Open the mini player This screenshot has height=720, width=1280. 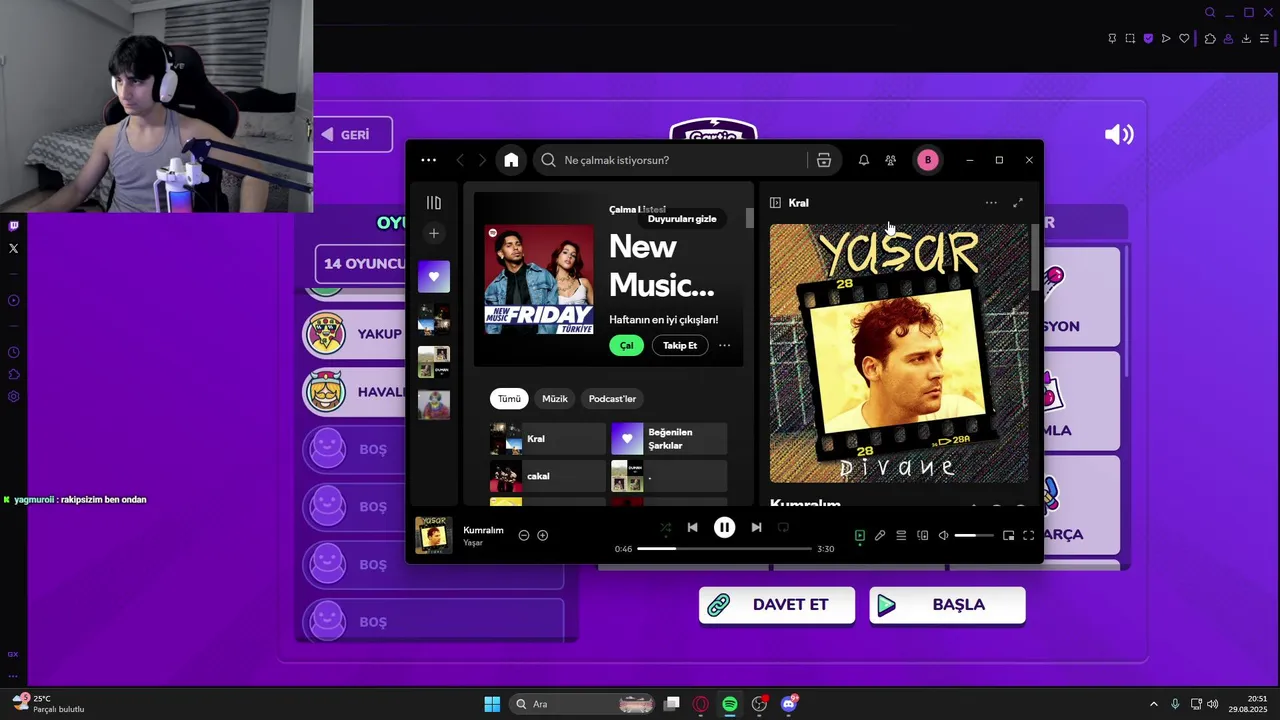(x=1008, y=536)
